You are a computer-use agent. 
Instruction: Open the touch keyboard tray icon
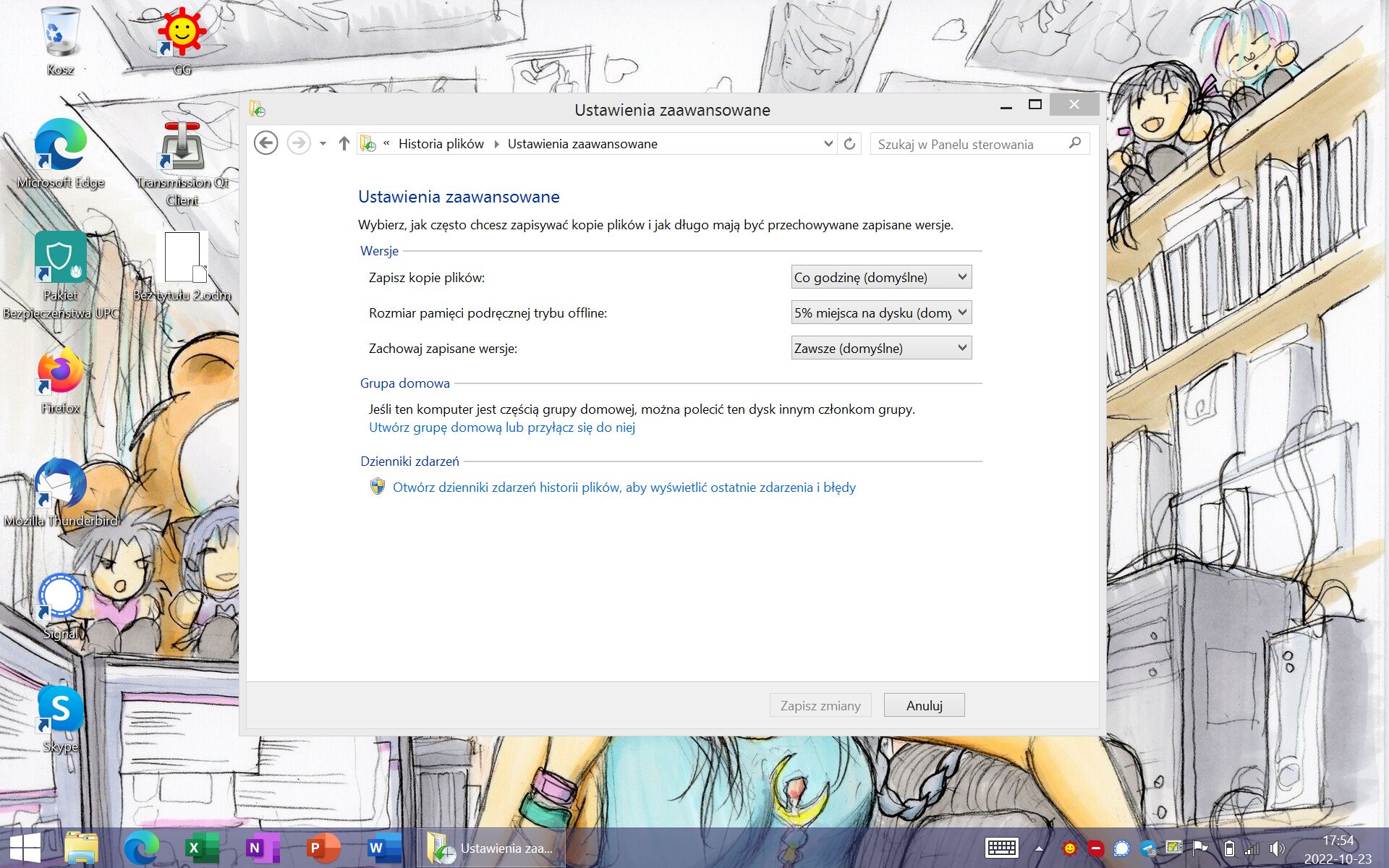pos(1002,848)
